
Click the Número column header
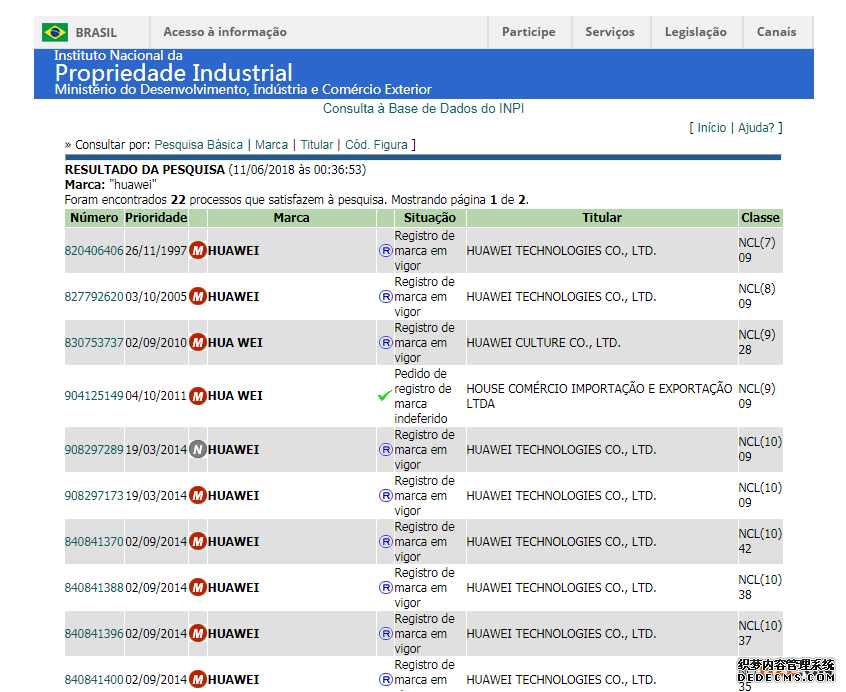(94, 217)
